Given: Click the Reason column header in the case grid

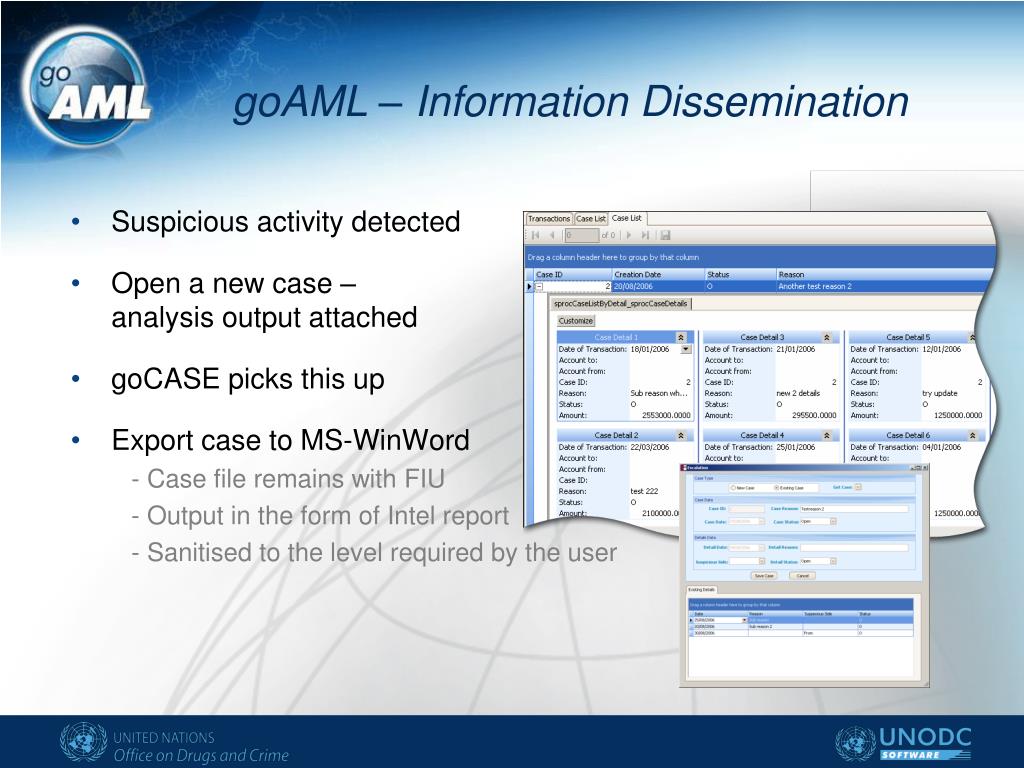Looking at the screenshot, I should (x=885, y=275).
